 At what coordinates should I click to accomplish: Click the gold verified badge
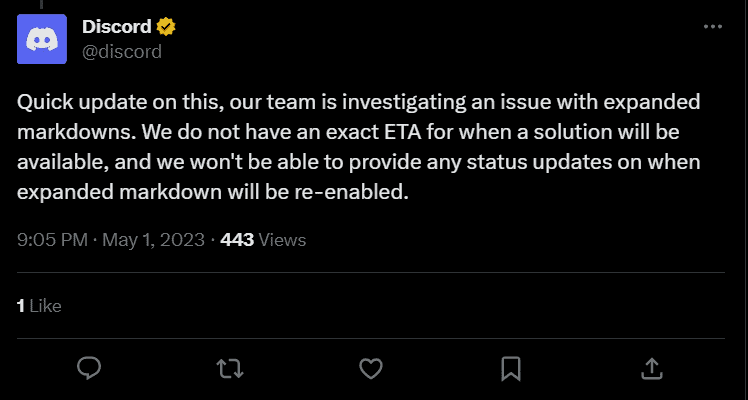pos(168,27)
